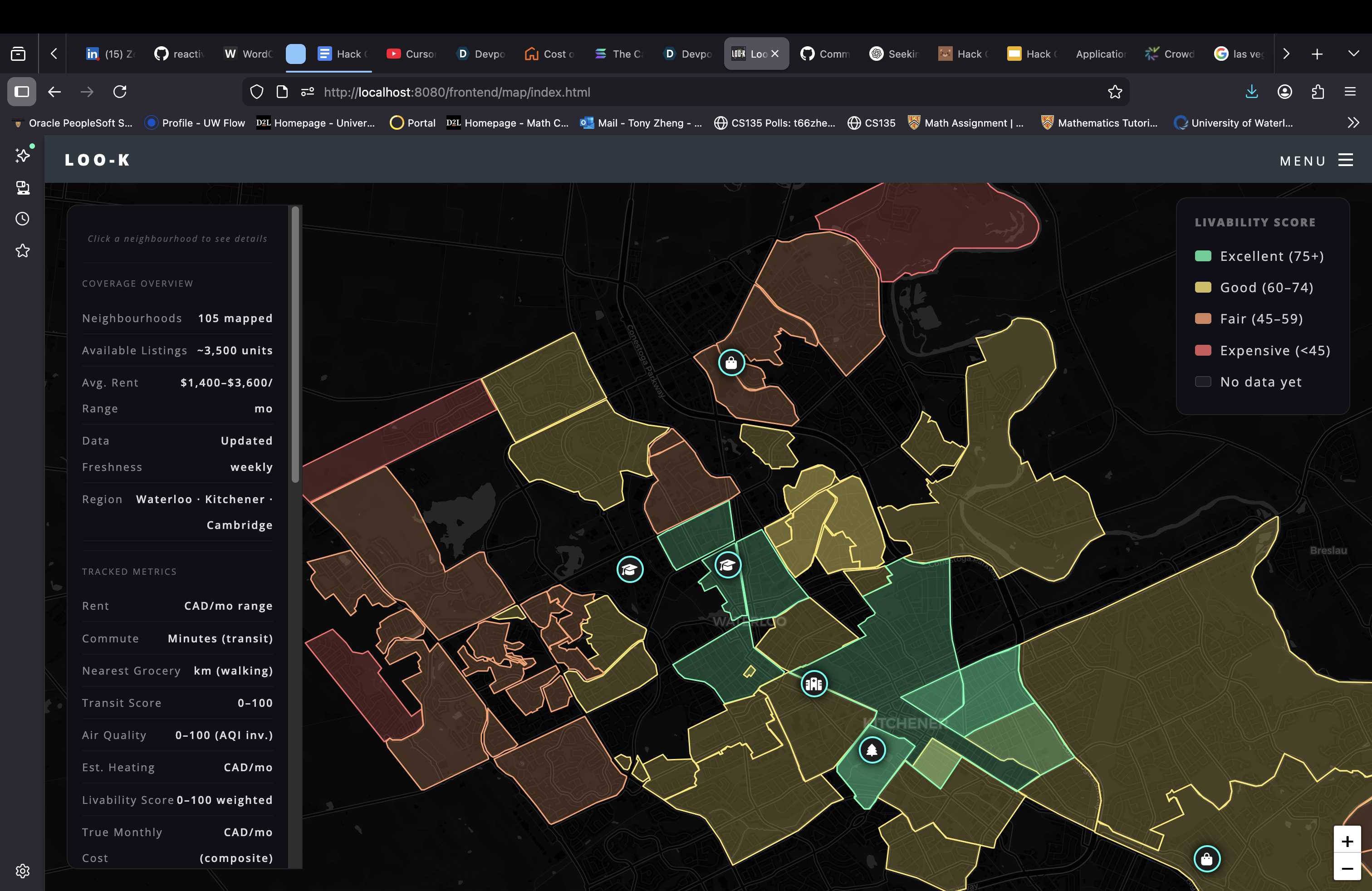
Task: Click the shopping bag marker near Conestoga Parkway
Action: [x=731, y=362]
